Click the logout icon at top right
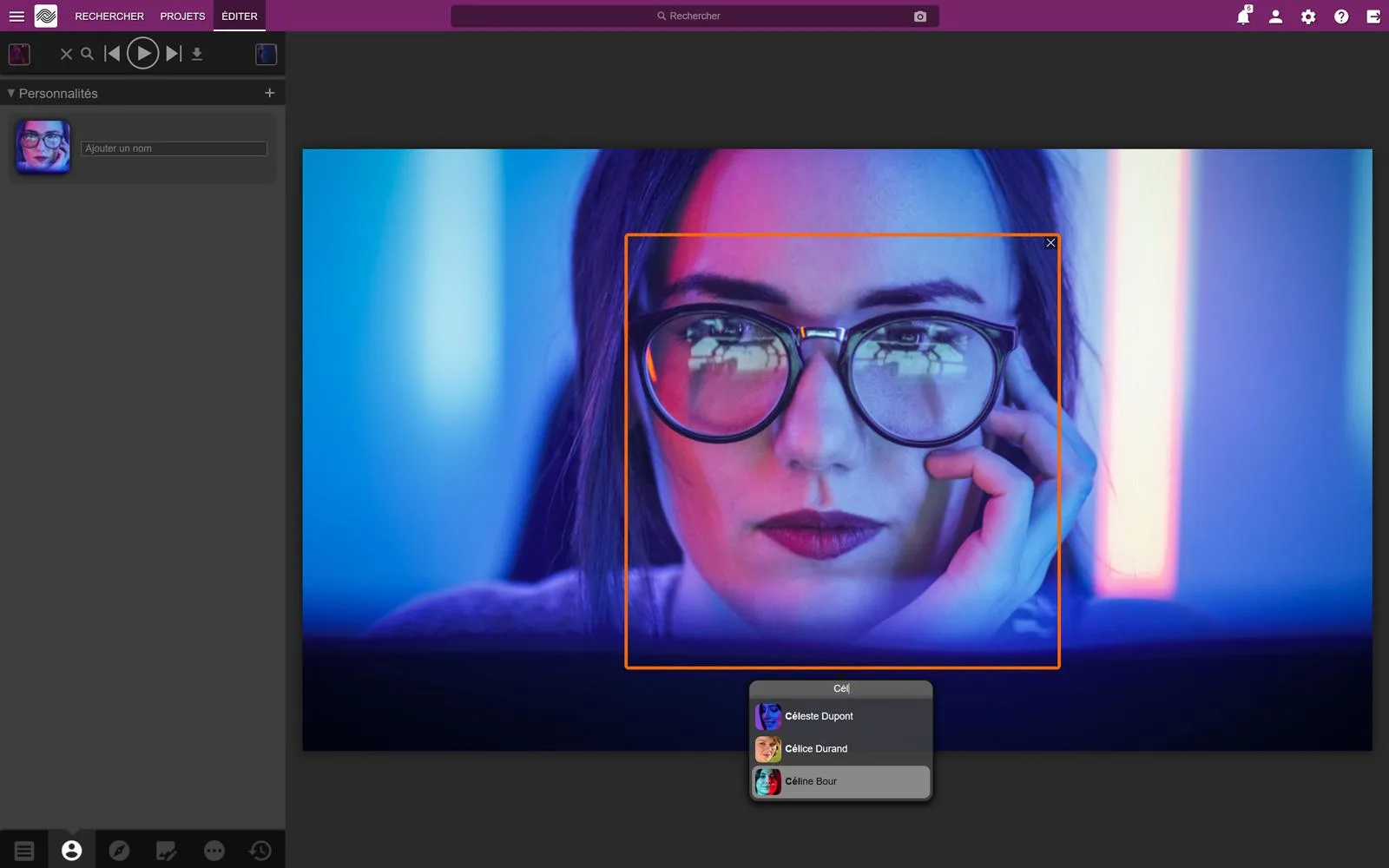 click(x=1373, y=16)
